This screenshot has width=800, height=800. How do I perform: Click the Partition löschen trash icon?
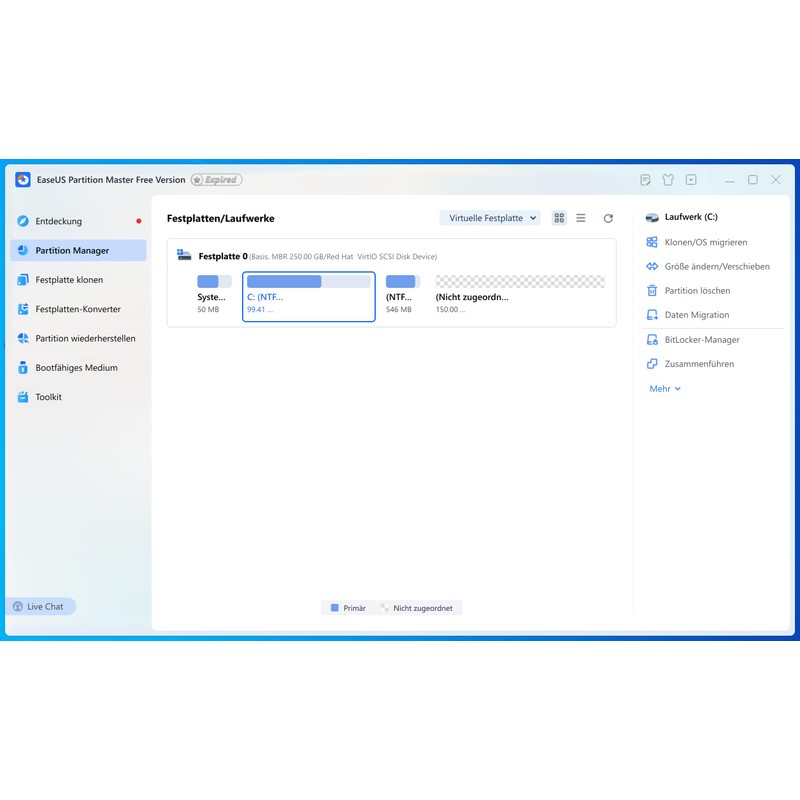(652, 291)
